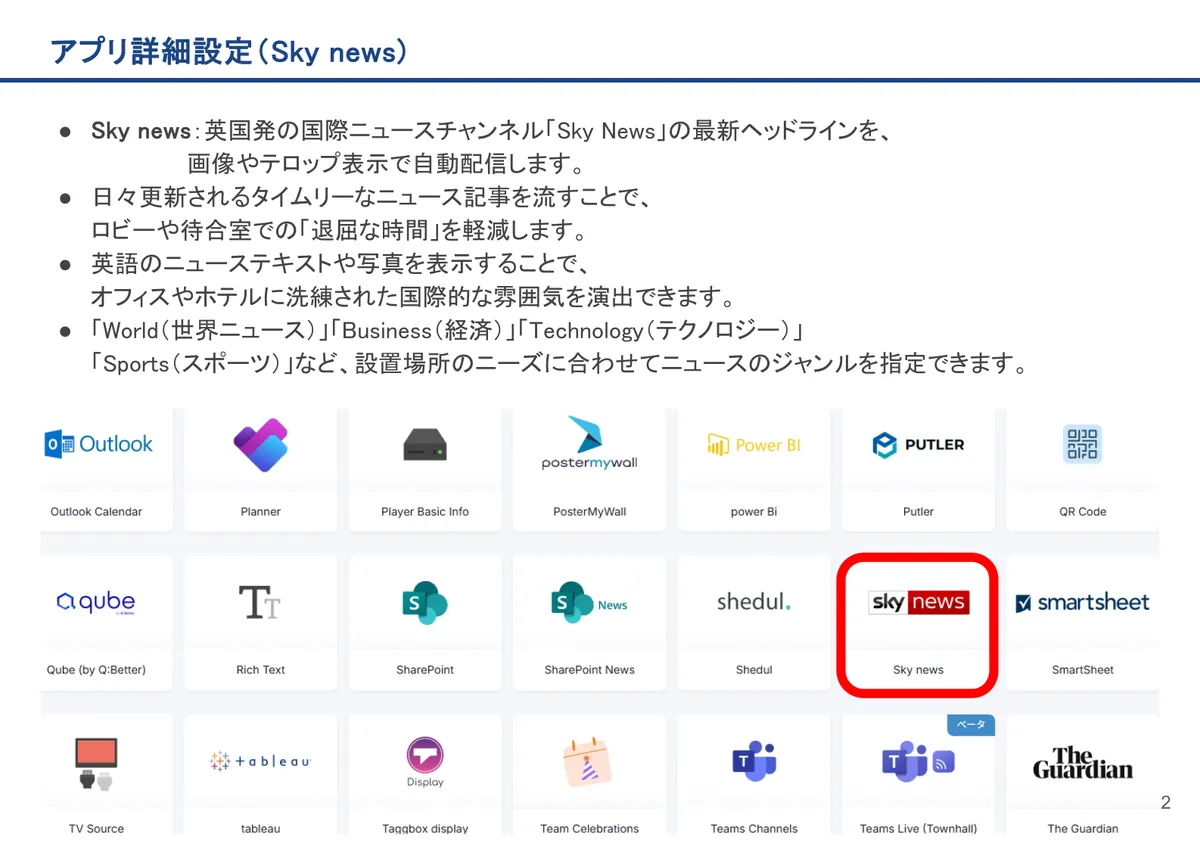Click the 'SmartSheet' caption text
This screenshot has height=849, width=1200.
(x=1082, y=670)
